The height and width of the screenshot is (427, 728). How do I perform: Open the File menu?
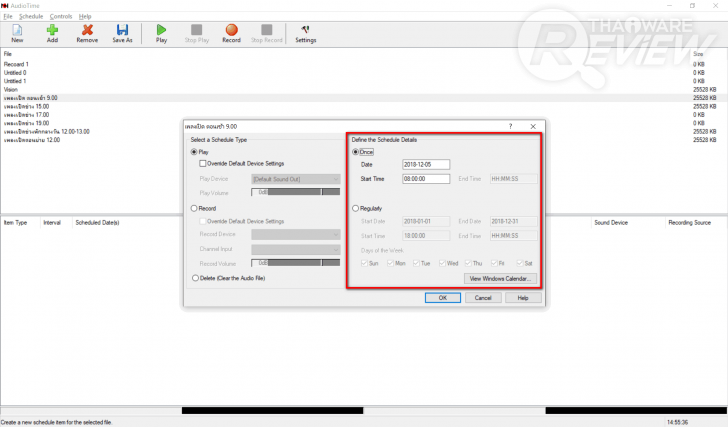pyautogui.click(x=8, y=16)
